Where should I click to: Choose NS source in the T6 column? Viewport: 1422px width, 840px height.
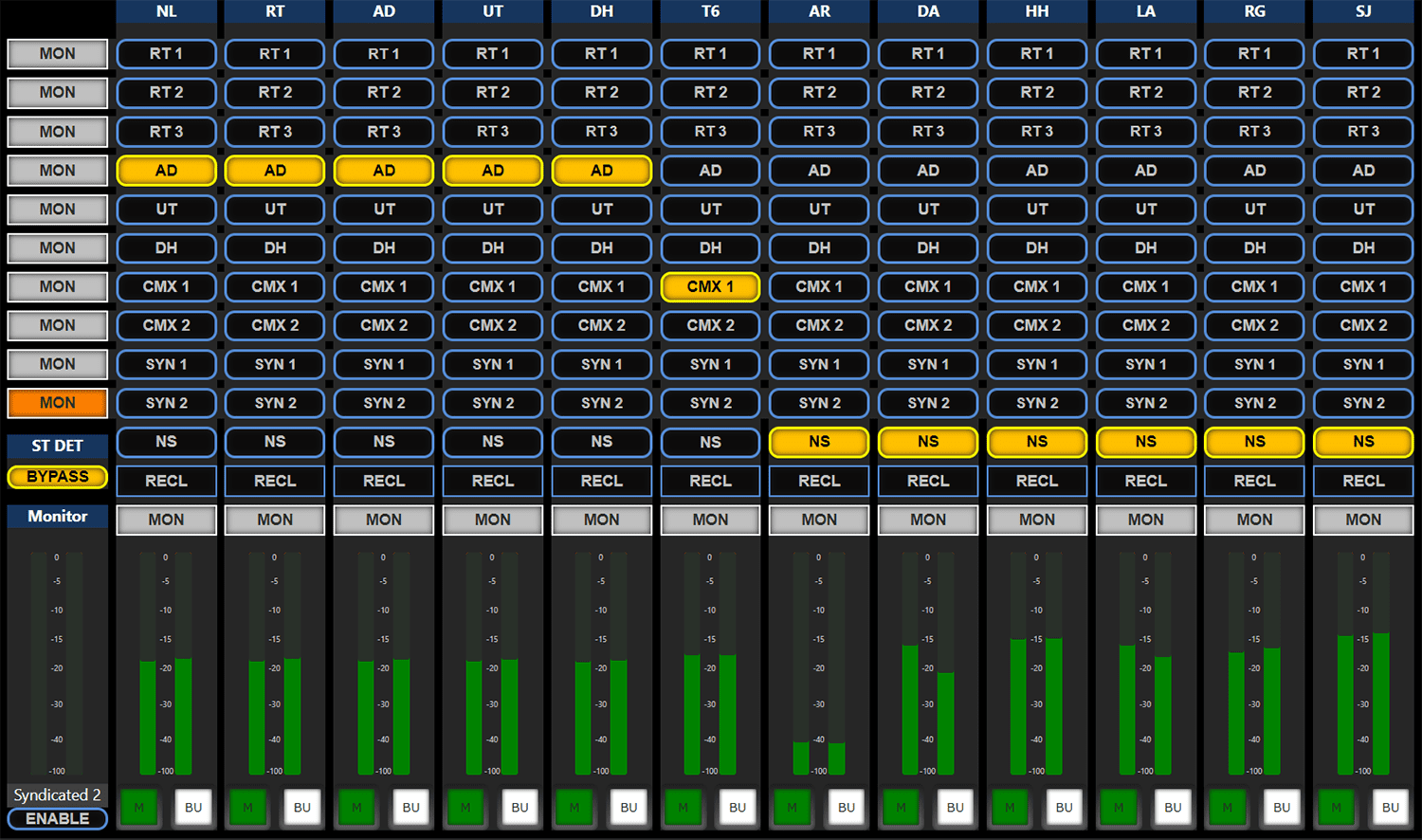pos(710,442)
